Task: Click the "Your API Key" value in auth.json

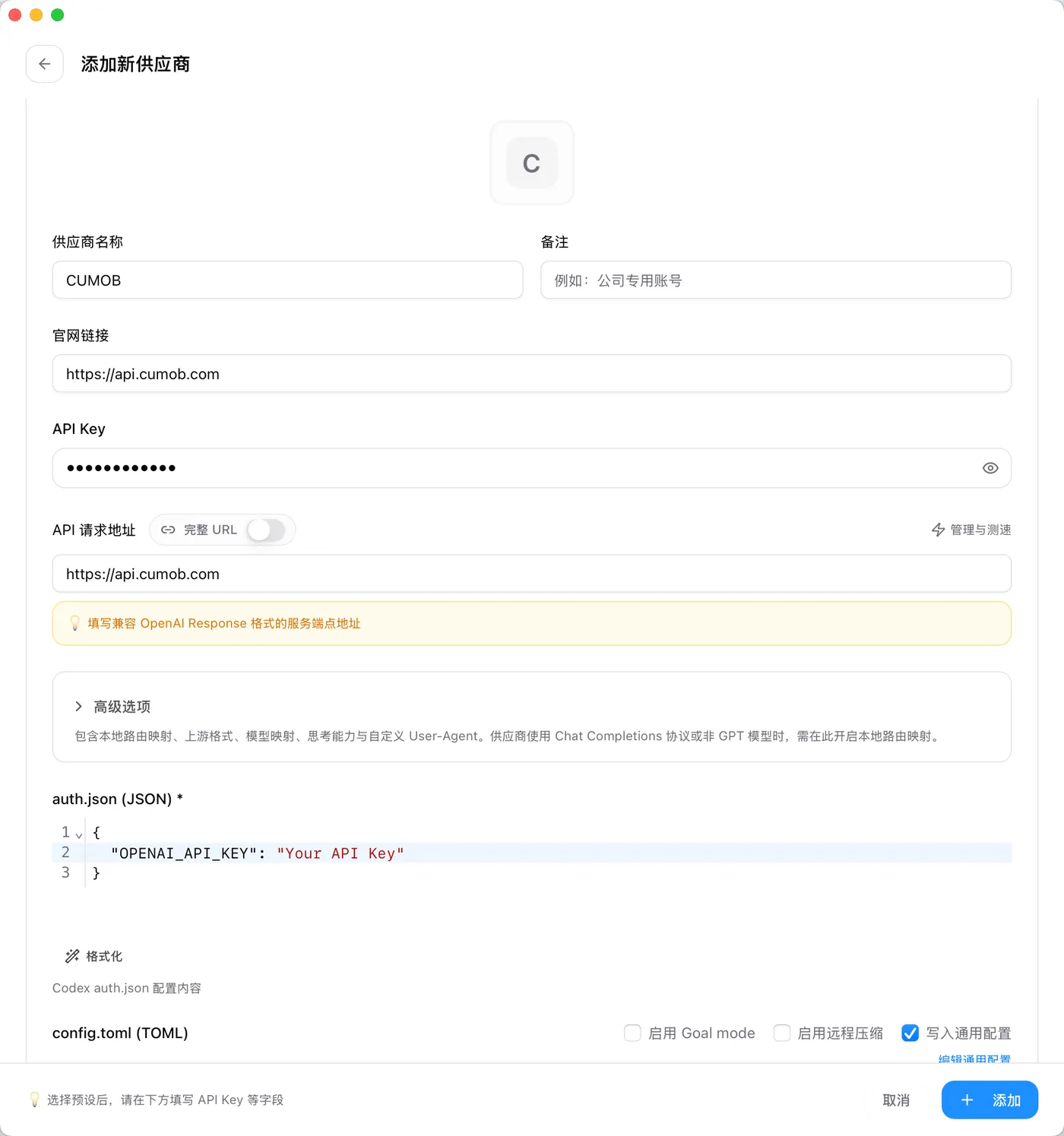Action: tap(340, 853)
